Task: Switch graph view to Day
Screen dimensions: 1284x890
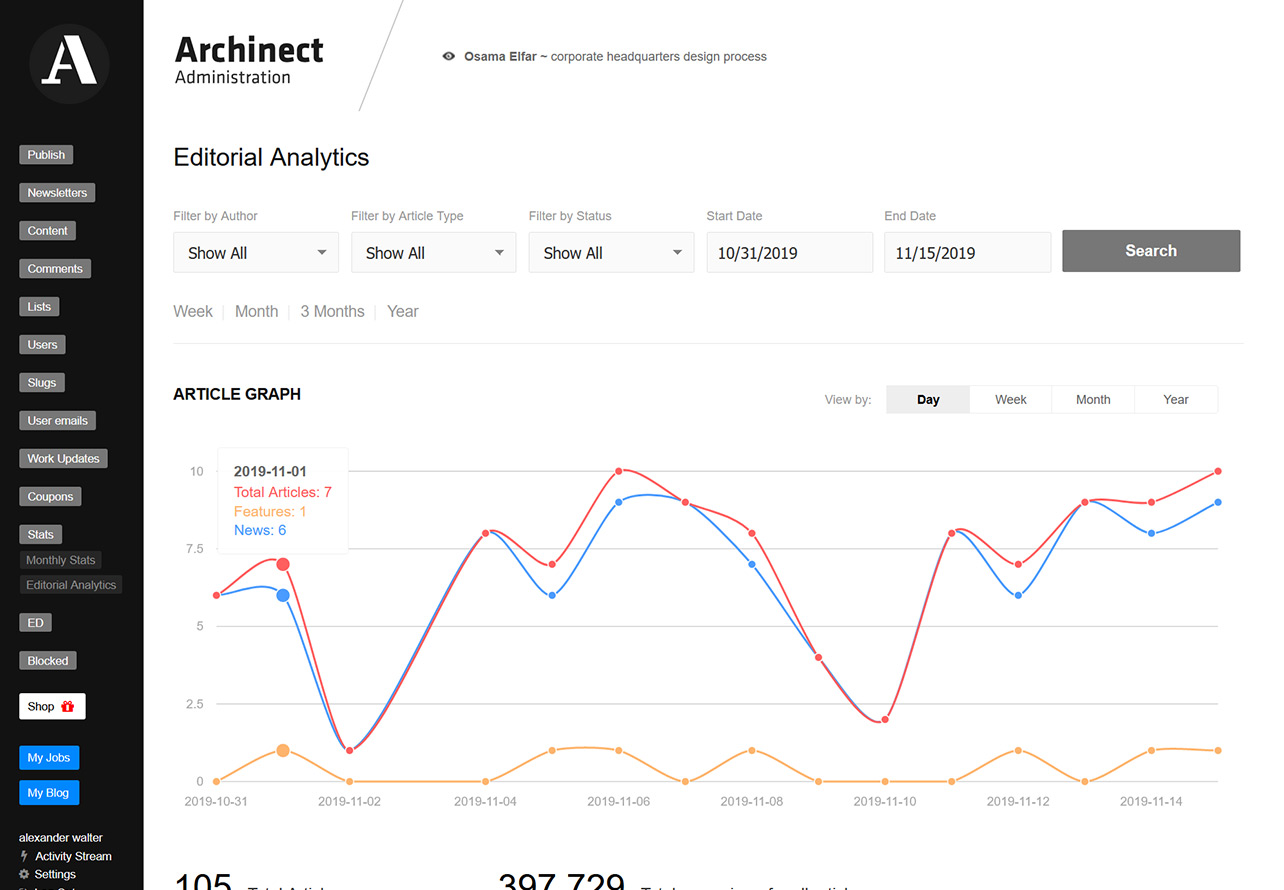Action: [928, 399]
